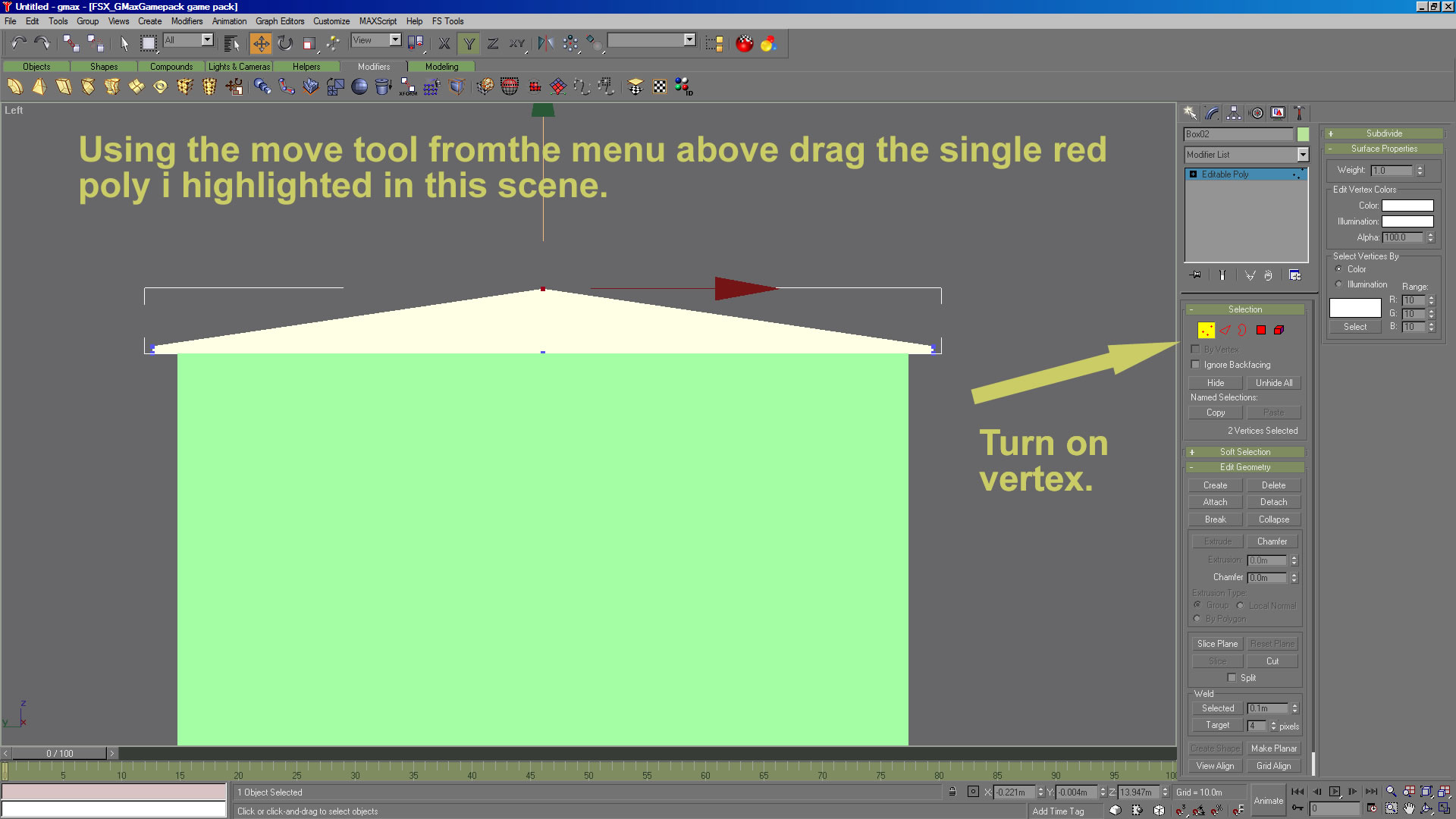Click the Undo arrow icon
1456x819 pixels.
(x=18, y=43)
